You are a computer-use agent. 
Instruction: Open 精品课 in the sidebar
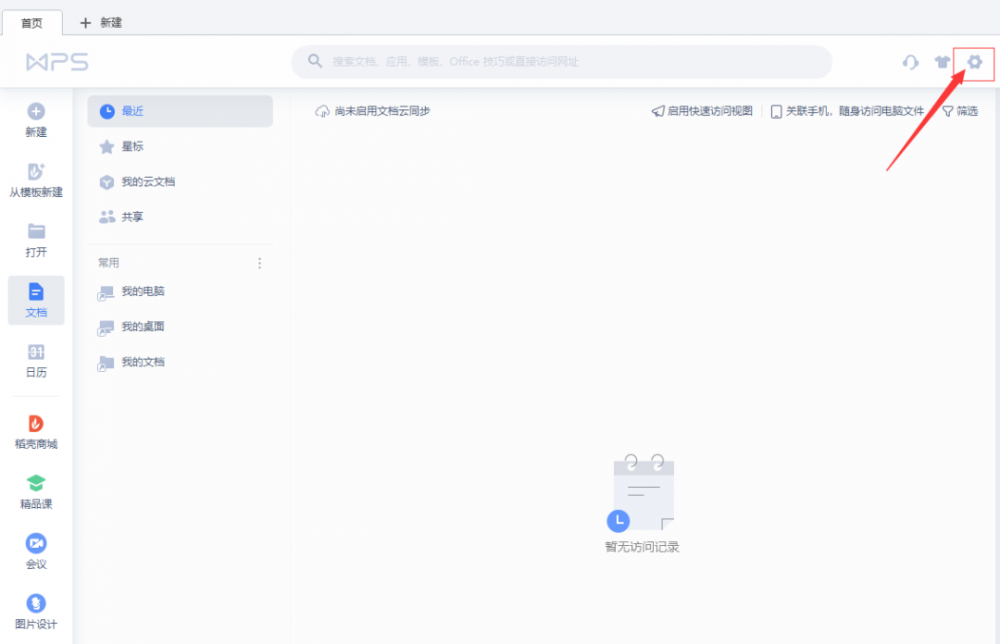36,492
